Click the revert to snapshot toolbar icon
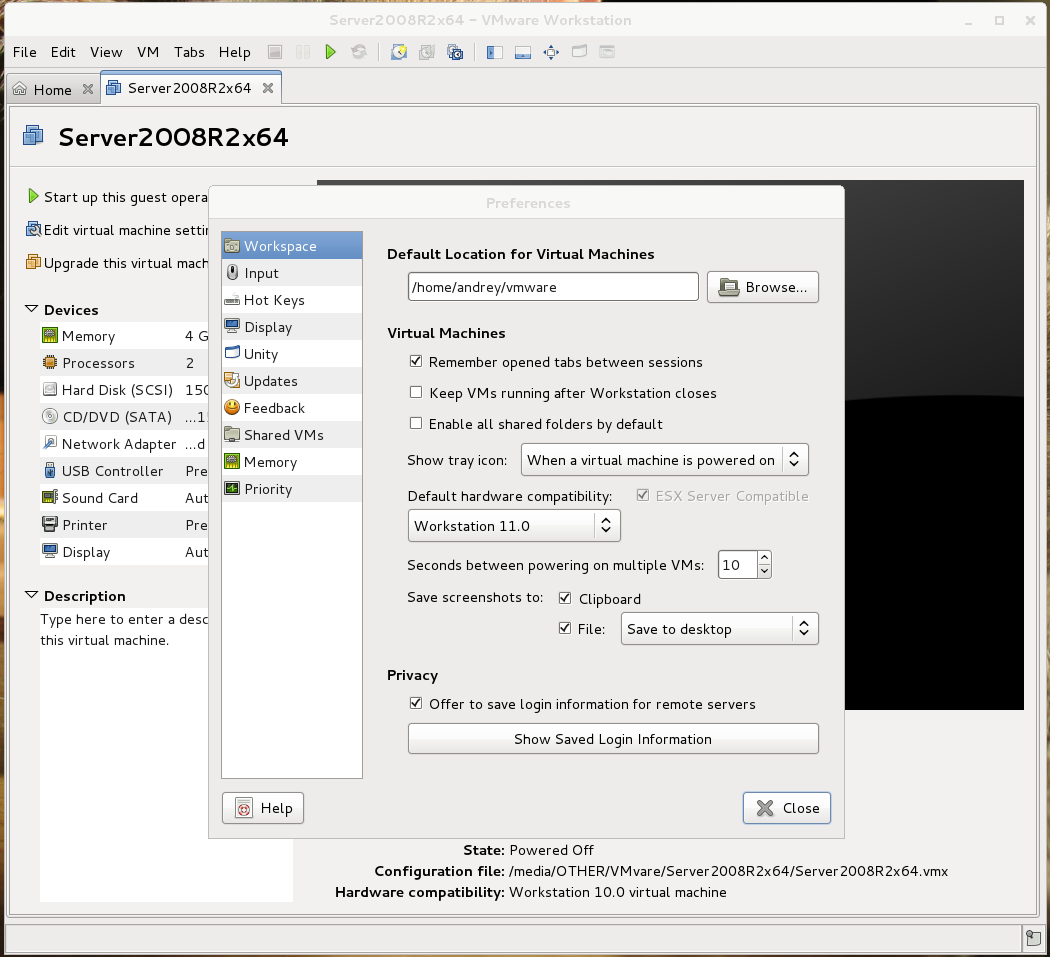 coord(427,52)
